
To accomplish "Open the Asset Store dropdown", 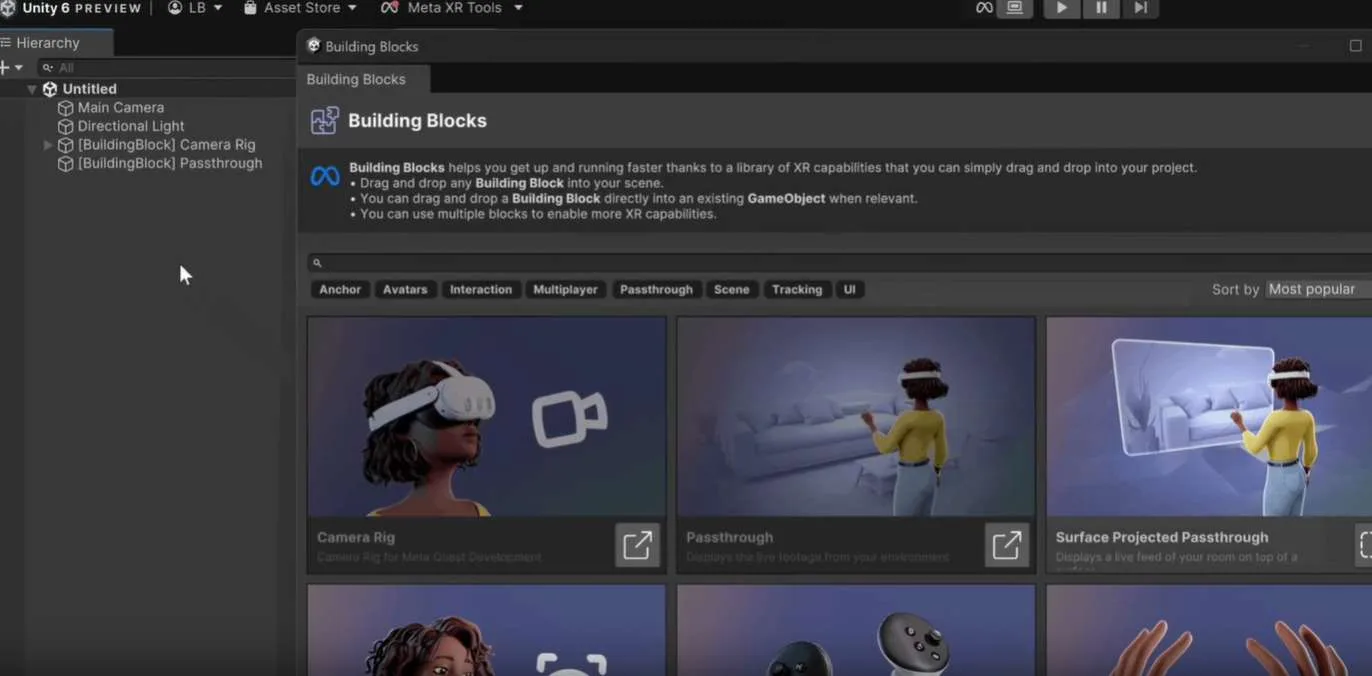I will [300, 8].
